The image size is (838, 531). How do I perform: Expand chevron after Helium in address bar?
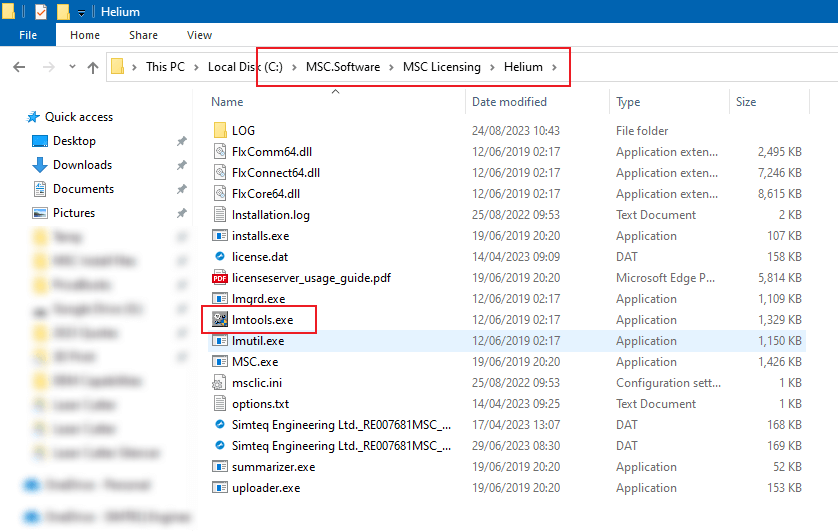point(556,68)
